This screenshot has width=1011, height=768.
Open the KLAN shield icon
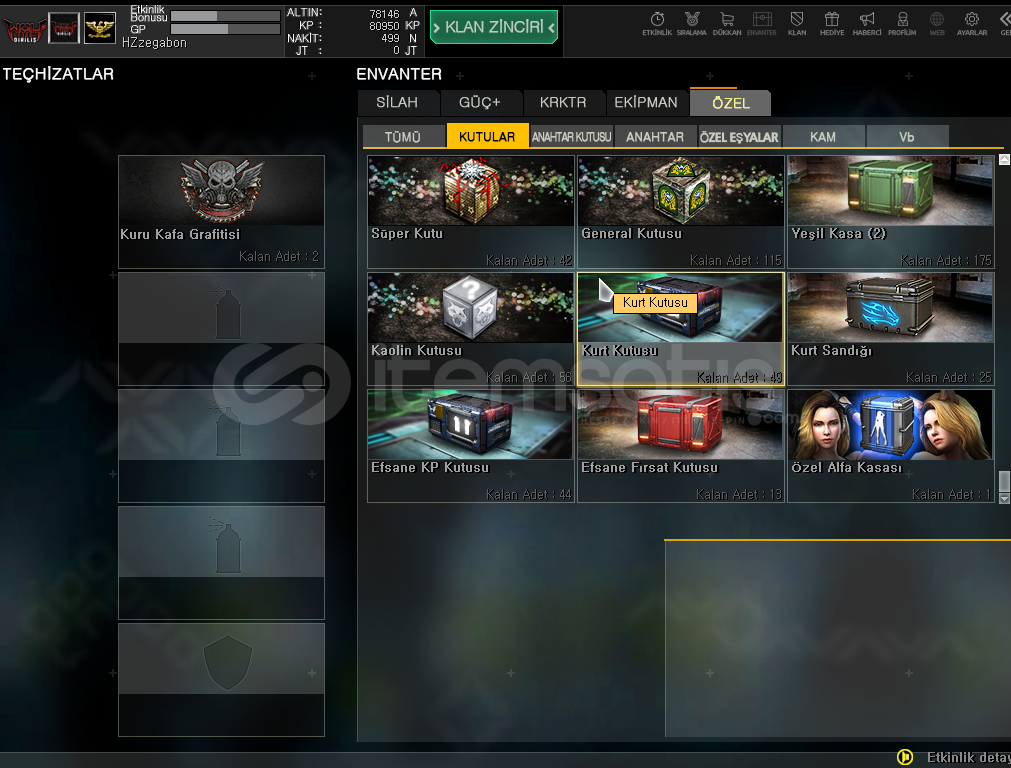(797, 23)
